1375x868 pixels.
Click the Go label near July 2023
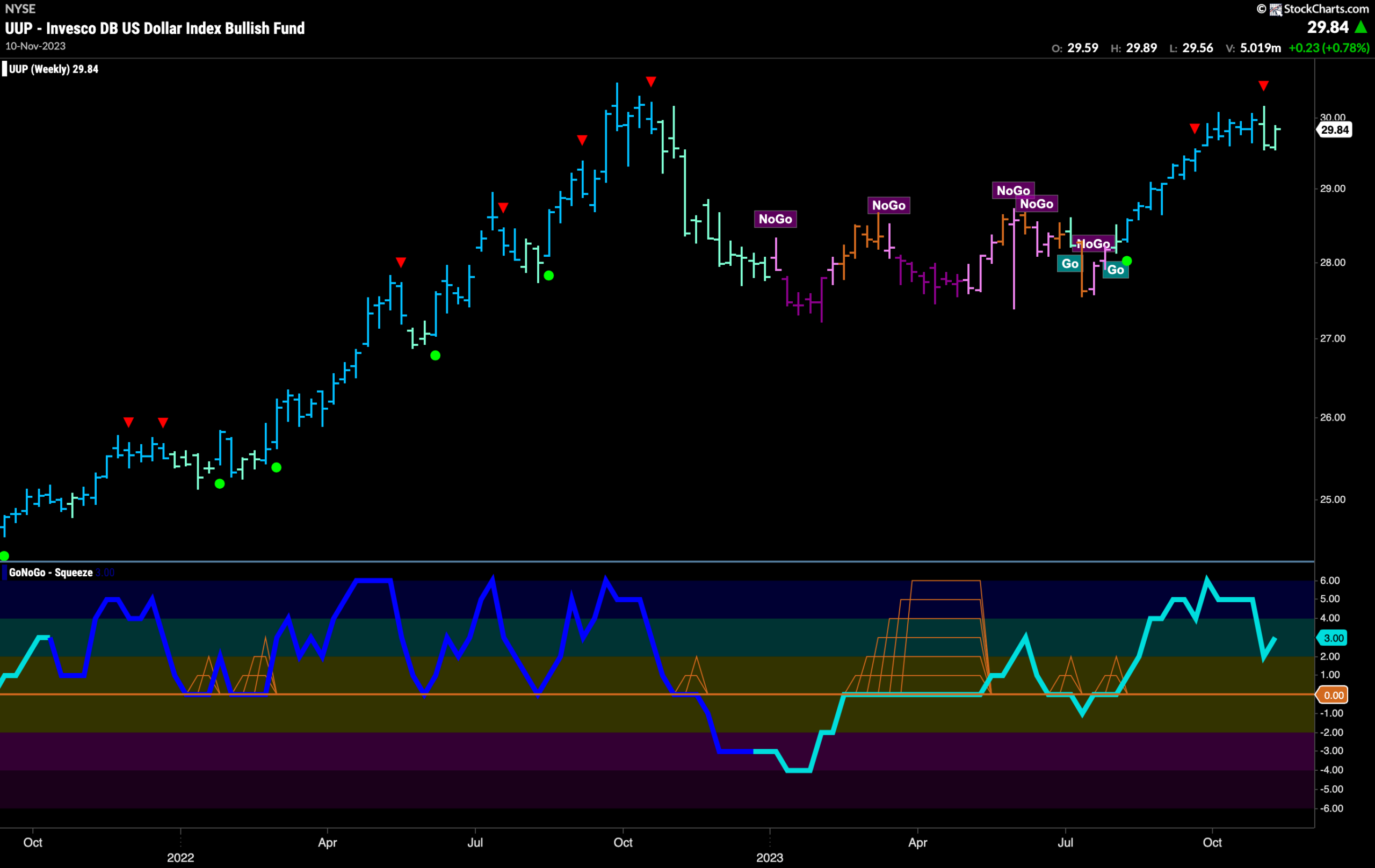tap(1070, 264)
